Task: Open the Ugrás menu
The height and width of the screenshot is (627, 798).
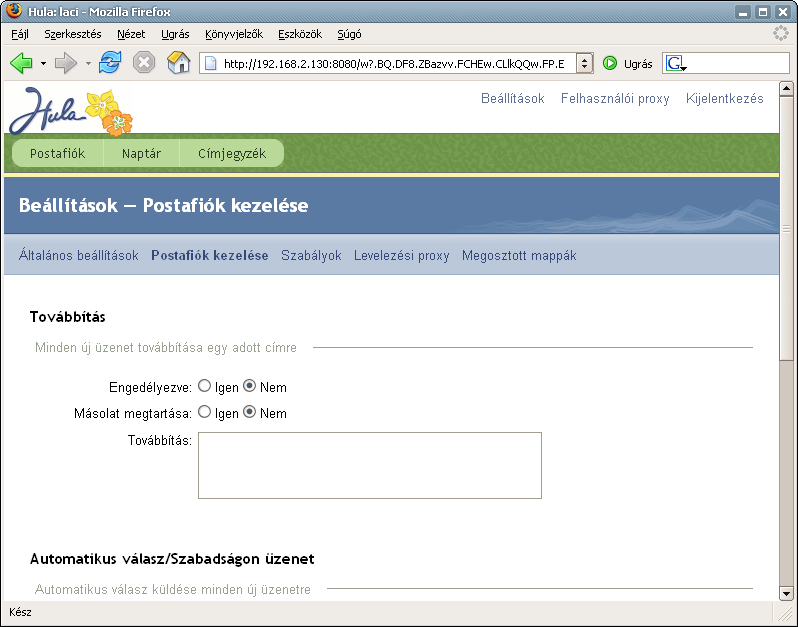Action: tap(175, 34)
